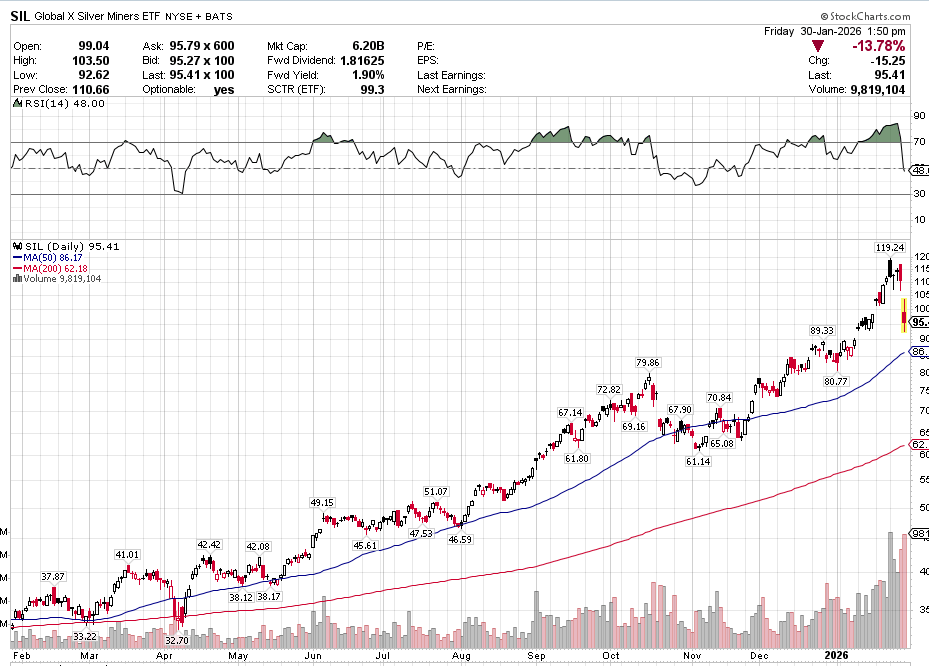Click the Optionable yes field
Viewport: 929px width, 666px height.
point(223,89)
